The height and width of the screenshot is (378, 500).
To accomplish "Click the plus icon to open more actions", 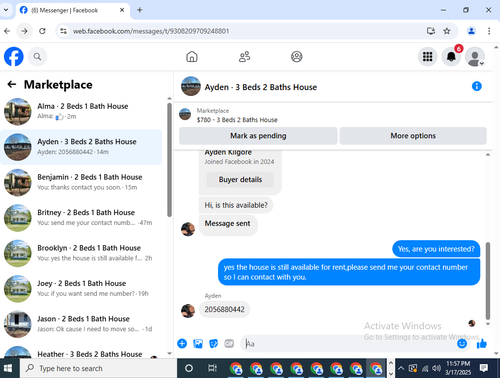I will 182,343.
